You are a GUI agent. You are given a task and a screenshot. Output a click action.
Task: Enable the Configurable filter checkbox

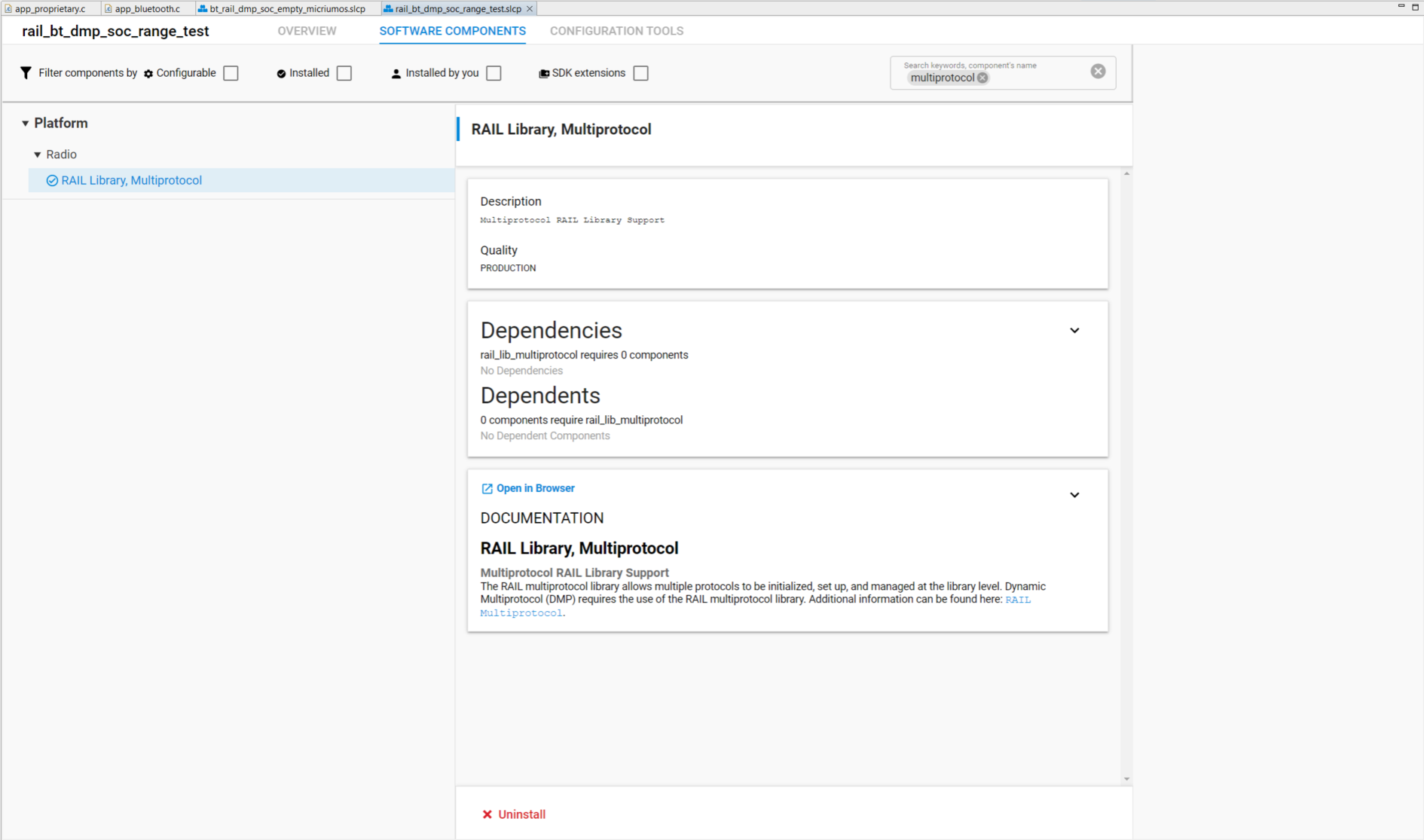coord(231,73)
